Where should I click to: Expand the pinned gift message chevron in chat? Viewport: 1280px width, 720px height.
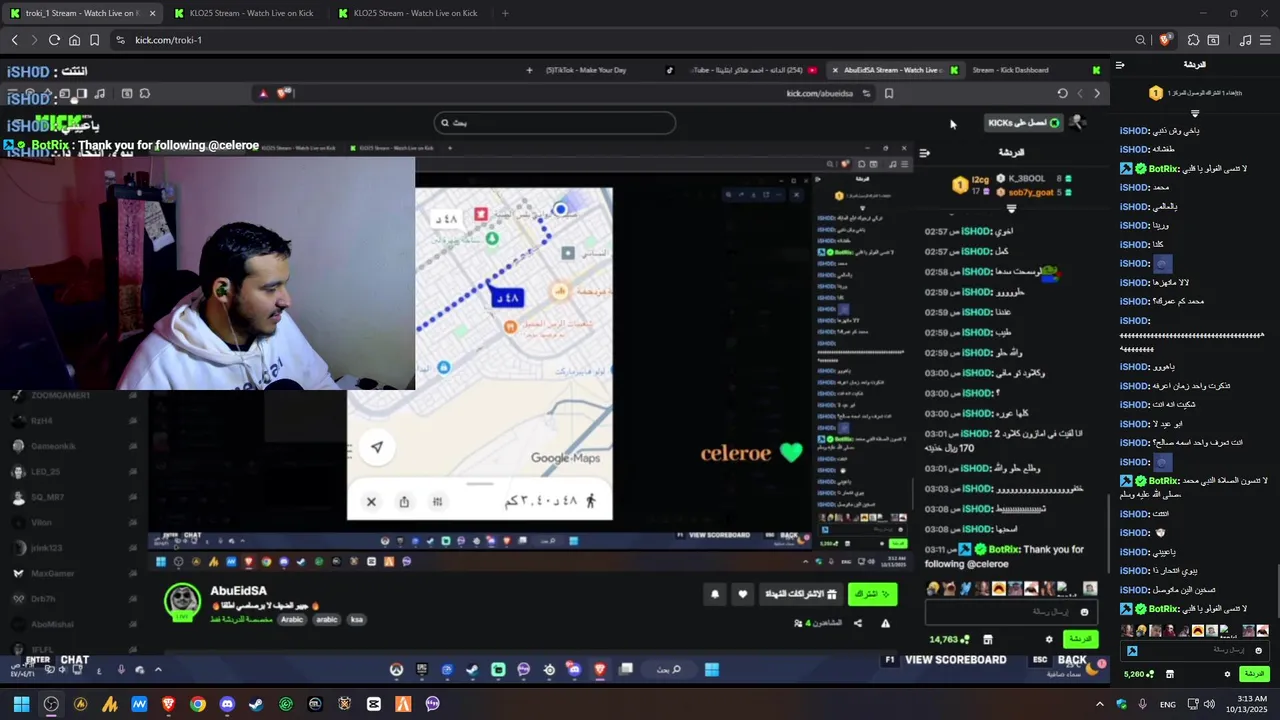(x=1194, y=113)
